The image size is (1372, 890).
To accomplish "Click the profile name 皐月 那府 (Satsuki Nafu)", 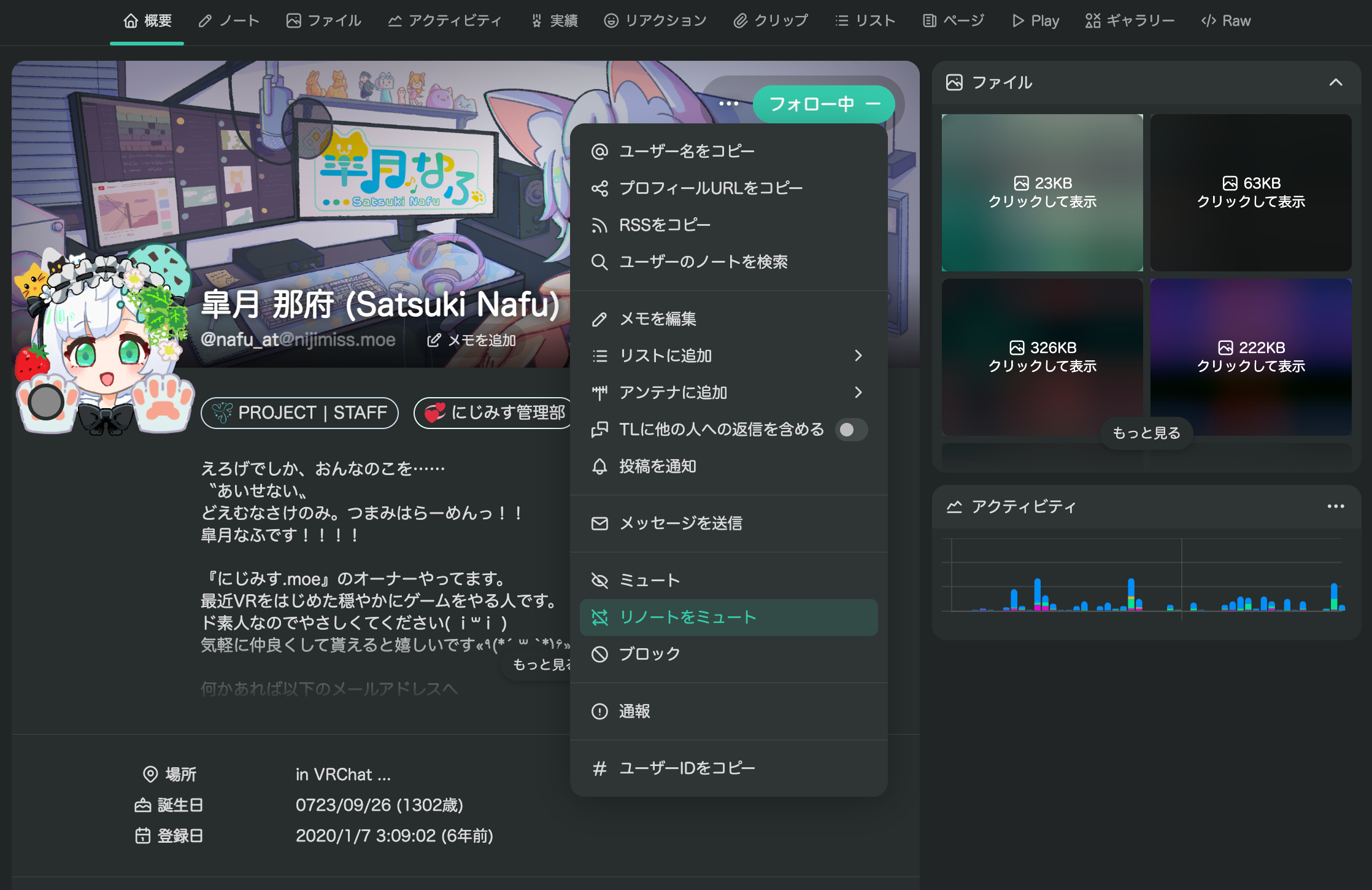I will (x=380, y=304).
